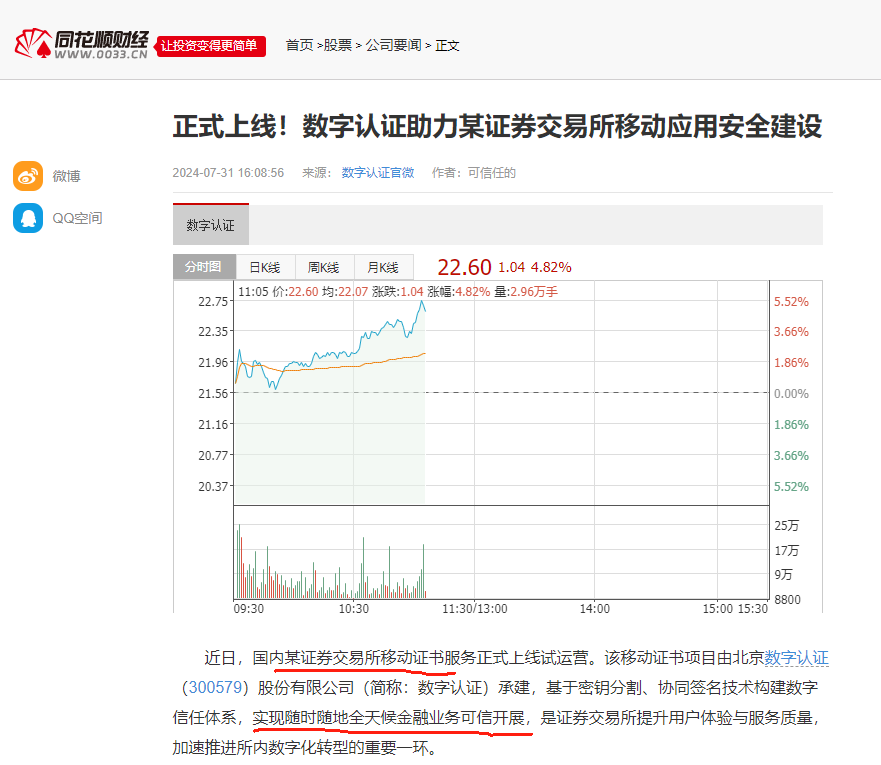
Task: Click the article headline 正式上线！数字认证助力…
Action: click(497, 126)
